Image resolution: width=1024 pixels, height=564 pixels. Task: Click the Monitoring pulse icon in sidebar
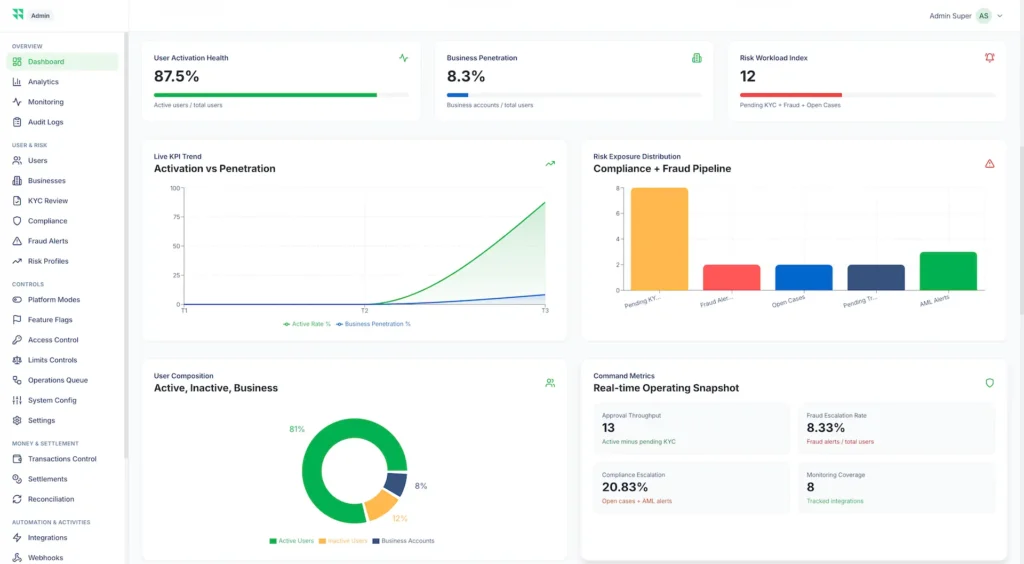(17, 102)
